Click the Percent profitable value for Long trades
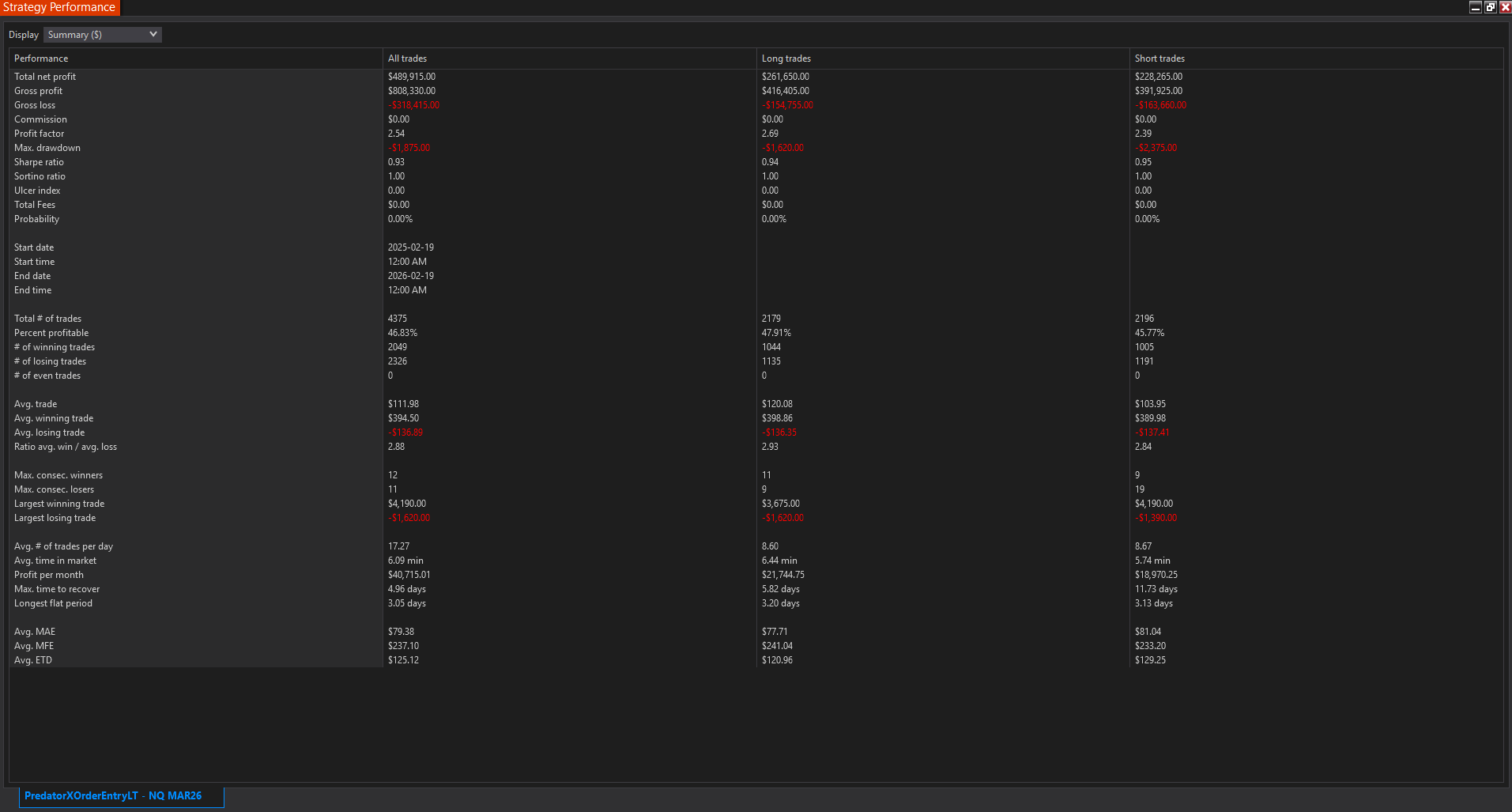 pyautogui.click(x=776, y=333)
